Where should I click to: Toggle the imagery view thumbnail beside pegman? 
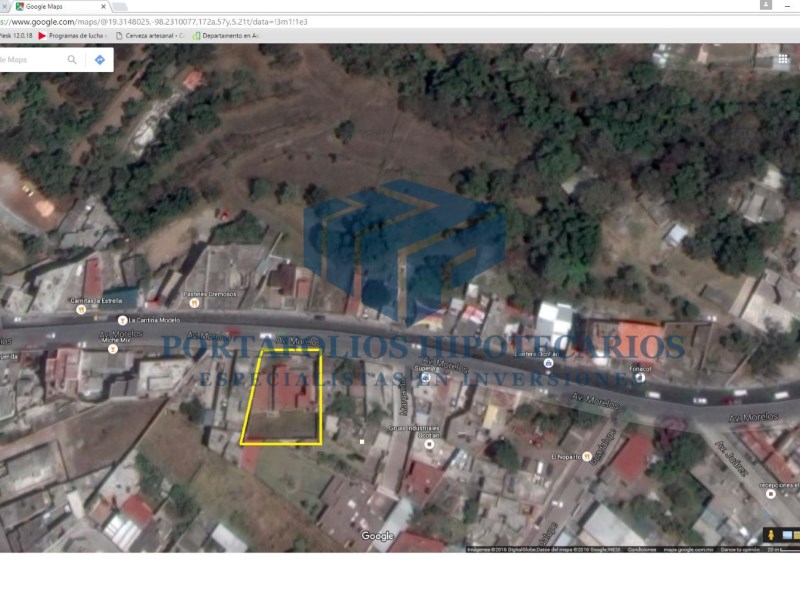click(x=787, y=535)
